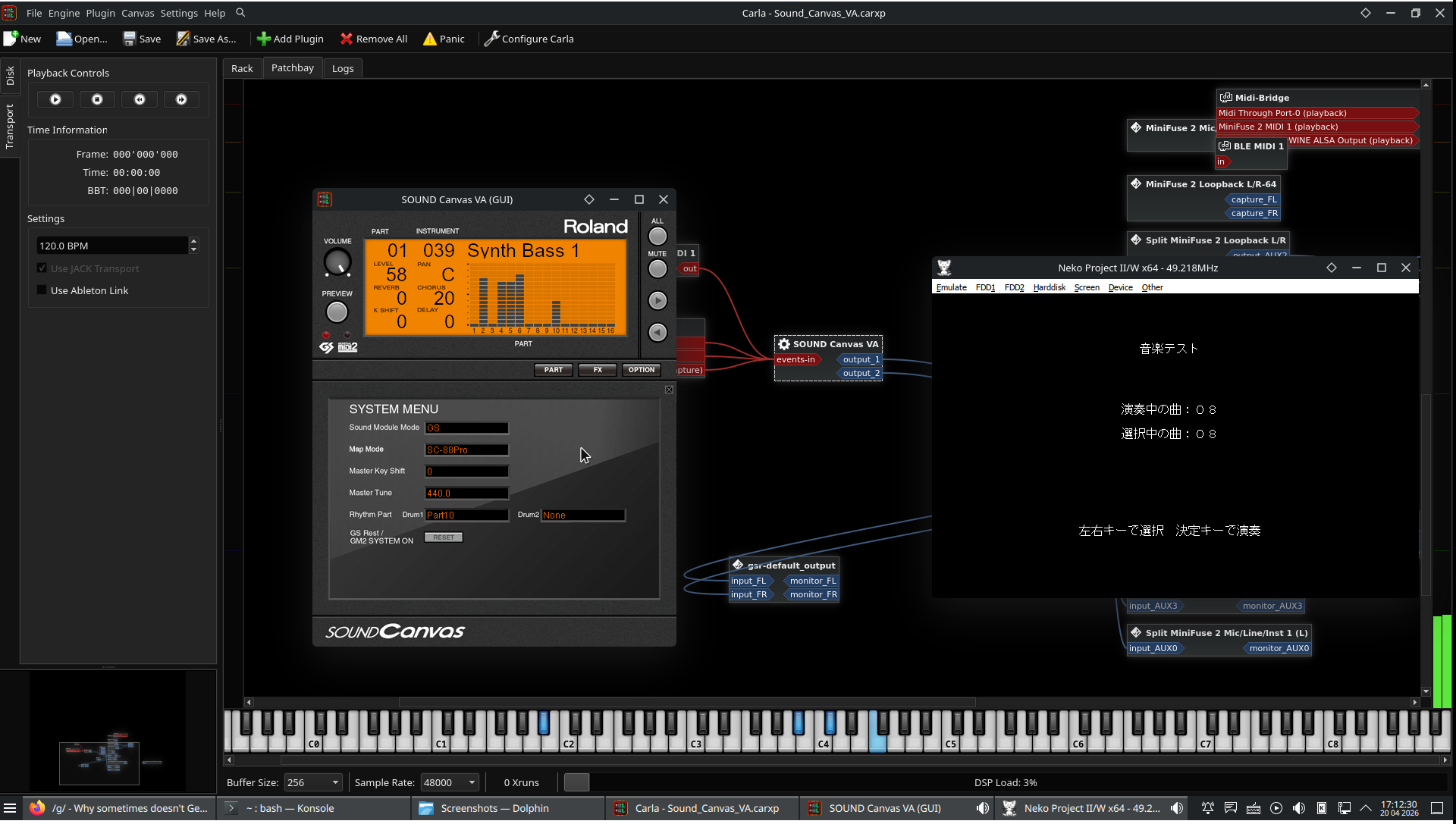Open Configure Carla wrench icon
The height and width of the screenshot is (824, 1456).
tap(491, 39)
